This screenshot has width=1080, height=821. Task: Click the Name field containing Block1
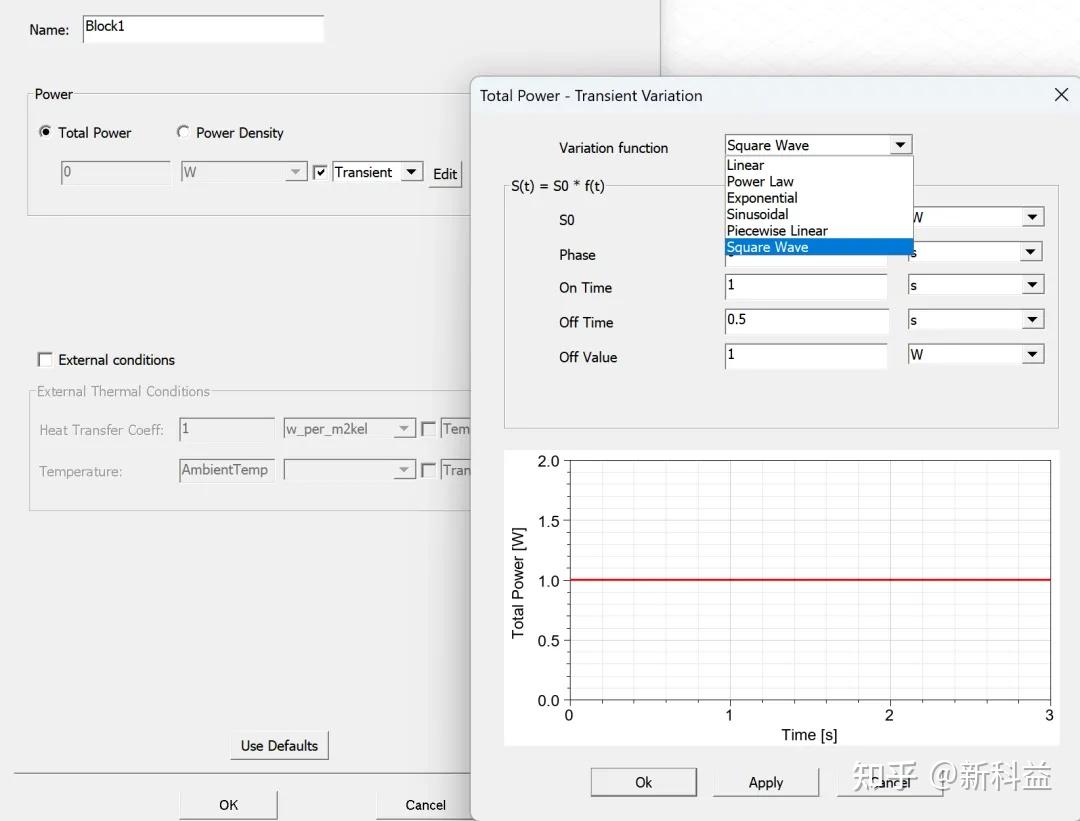(x=203, y=29)
